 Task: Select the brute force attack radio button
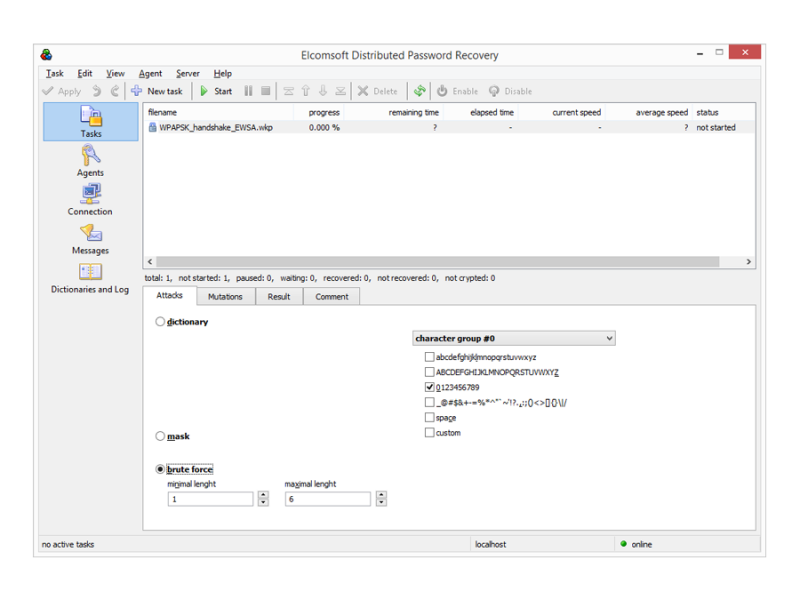point(160,468)
